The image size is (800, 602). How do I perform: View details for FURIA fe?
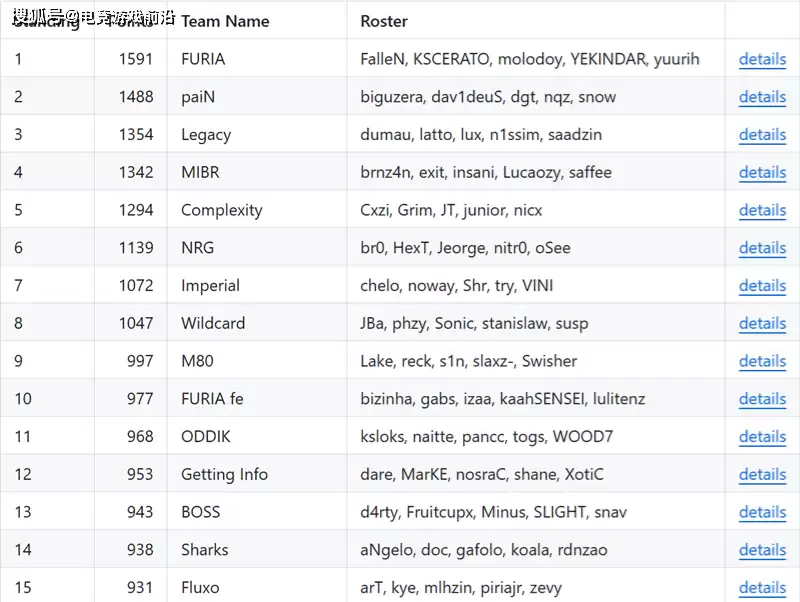click(762, 399)
